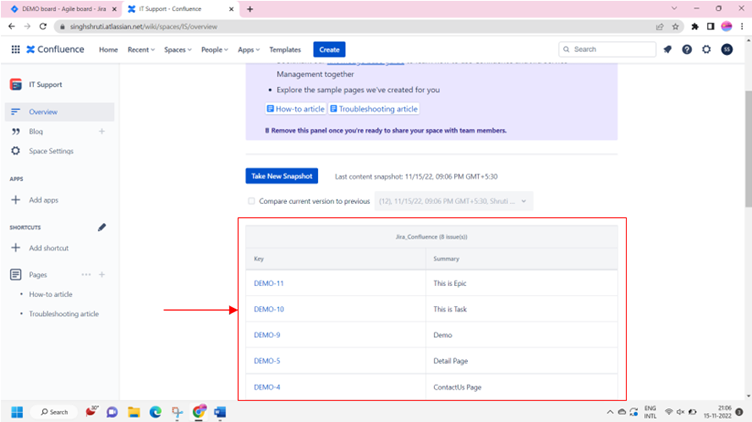This screenshot has height=422, width=752.
Task: Open the user profile avatar
Action: pos(727,49)
